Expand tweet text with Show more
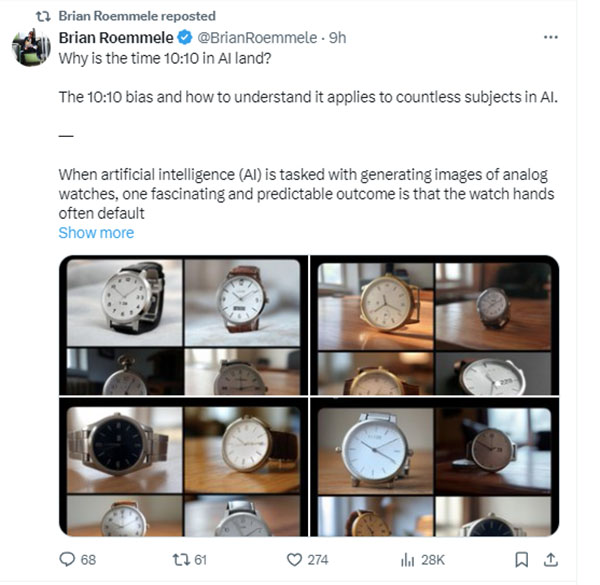Viewport: 600px width, 585px height. pos(96,233)
